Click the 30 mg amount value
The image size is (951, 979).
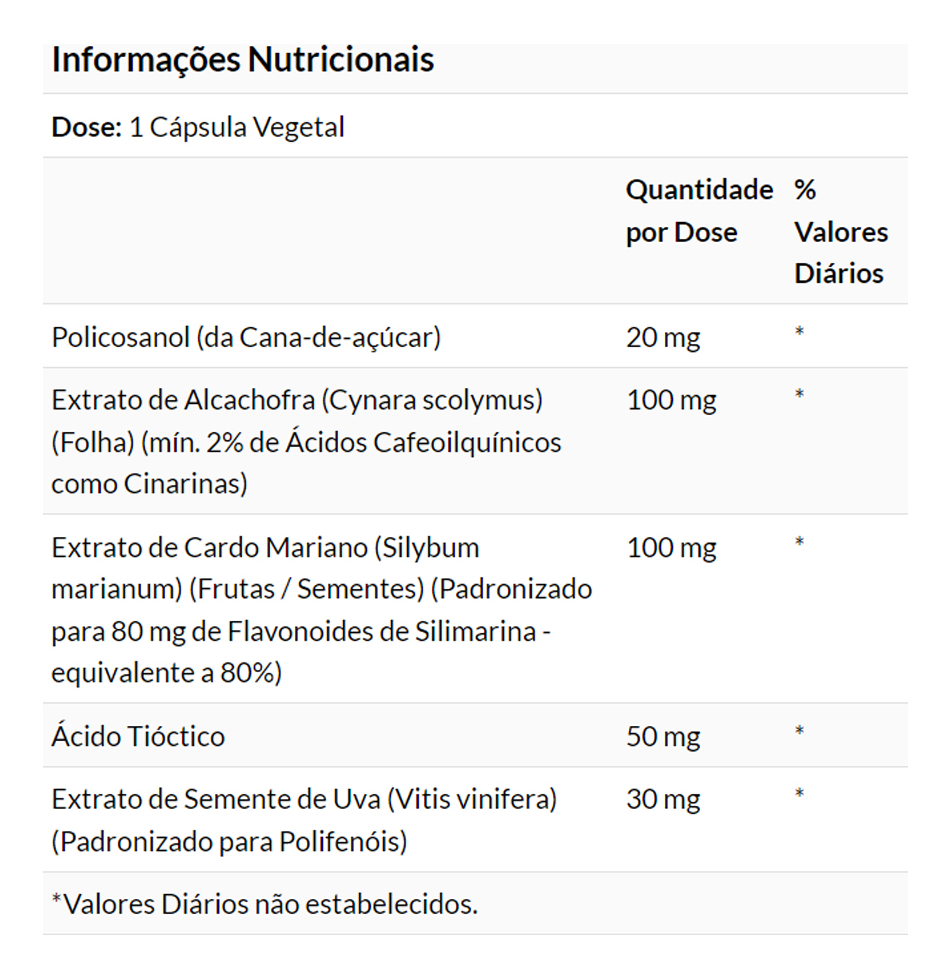pyautogui.click(x=663, y=800)
